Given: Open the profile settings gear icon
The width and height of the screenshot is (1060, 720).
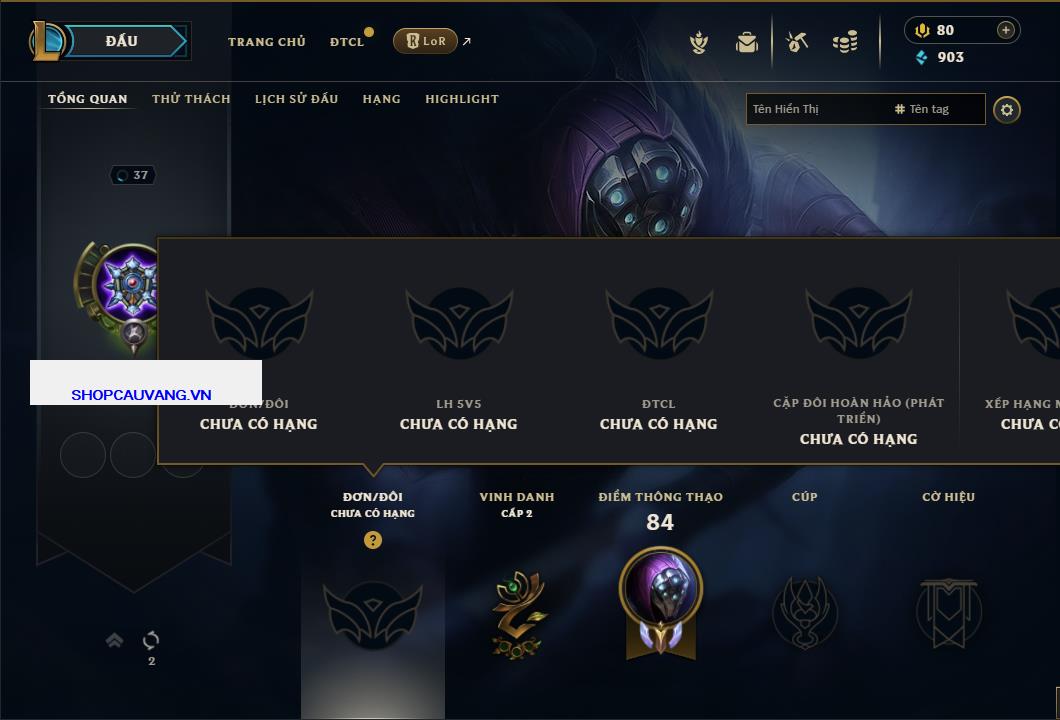Looking at the screenshot, I should [x=1007, y=110].
